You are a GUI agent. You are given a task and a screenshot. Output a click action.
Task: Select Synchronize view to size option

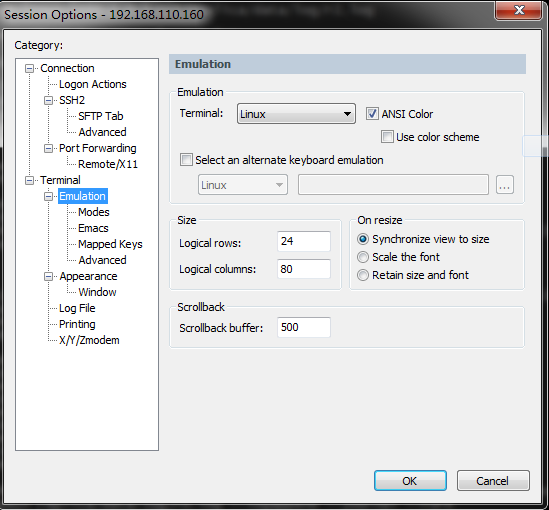point(363,239)
